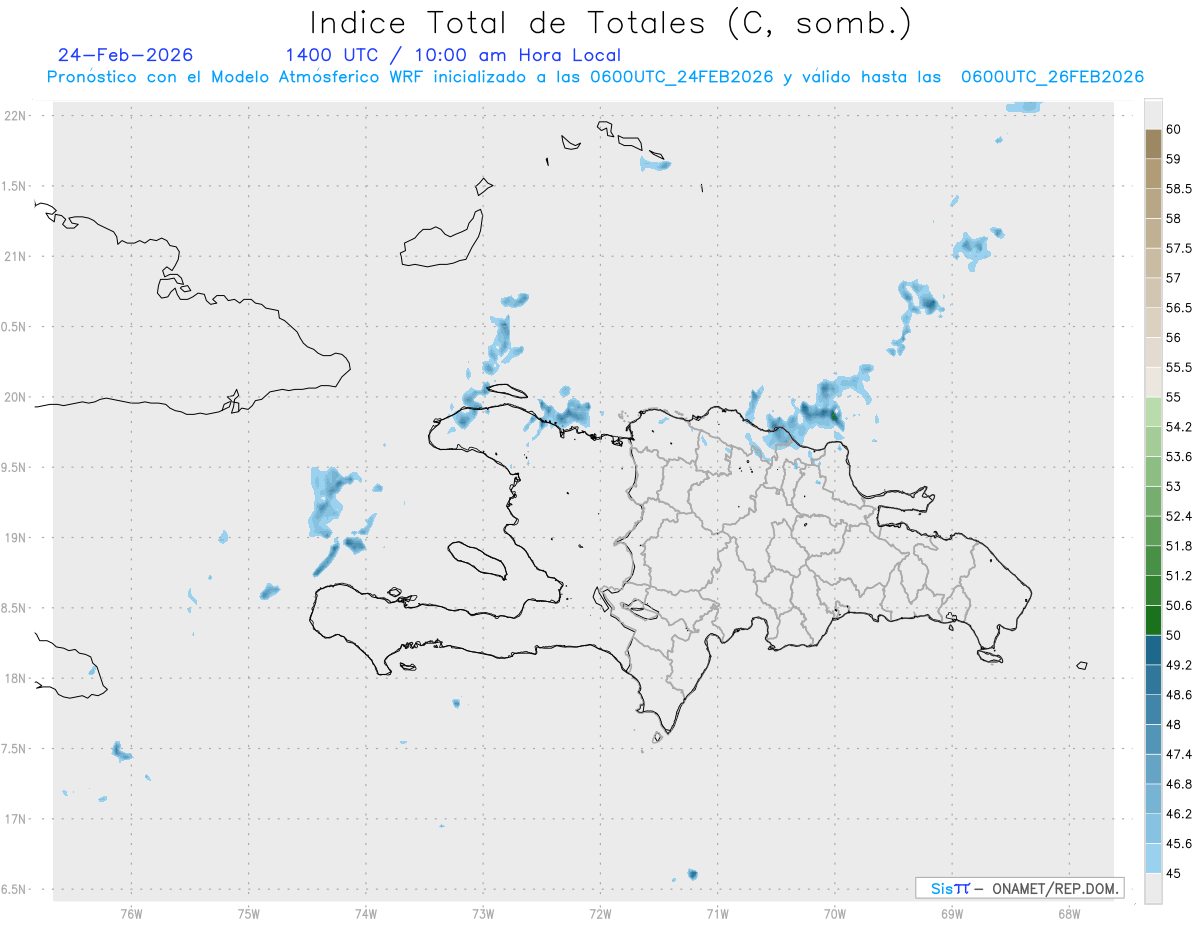Click the '71W' longitude label

coord(717,914)
